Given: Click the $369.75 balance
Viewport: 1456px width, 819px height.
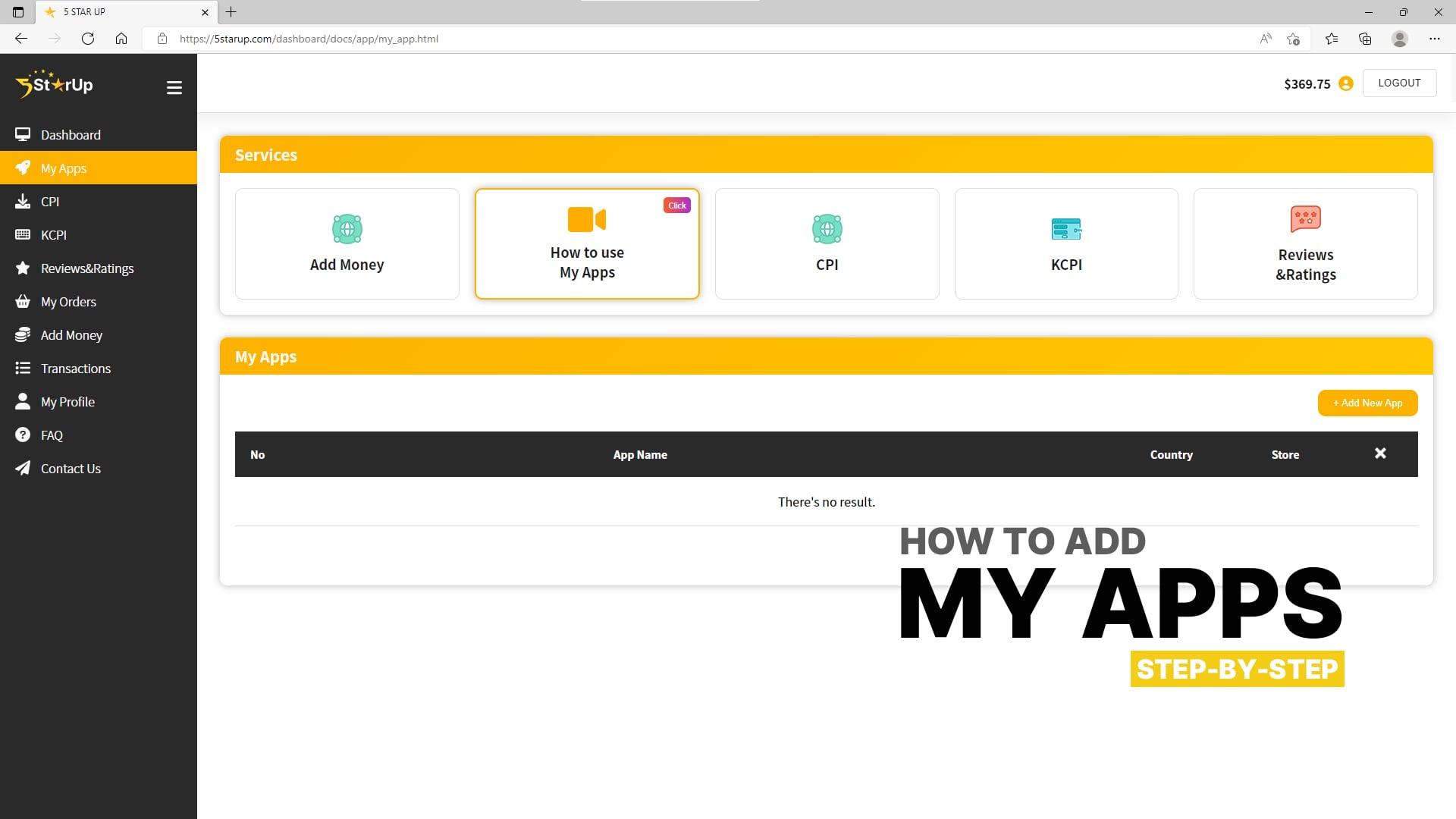Looking at the screenshot, I should click(1307, 84).
